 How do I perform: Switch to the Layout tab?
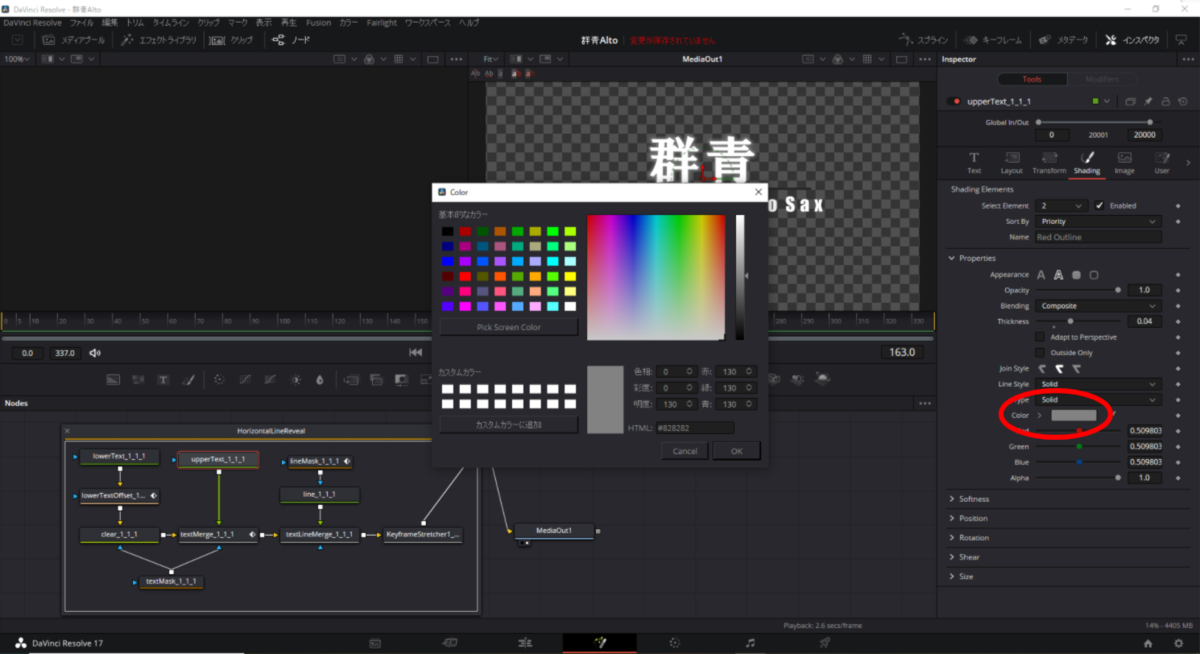click(x=1012, y=163)
